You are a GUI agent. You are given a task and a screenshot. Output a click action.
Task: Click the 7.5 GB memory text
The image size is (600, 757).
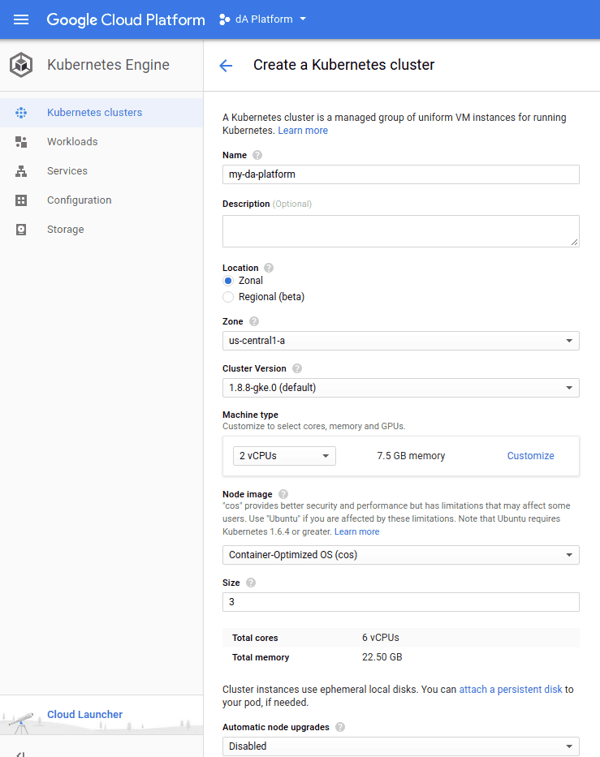tap(411, 456)
